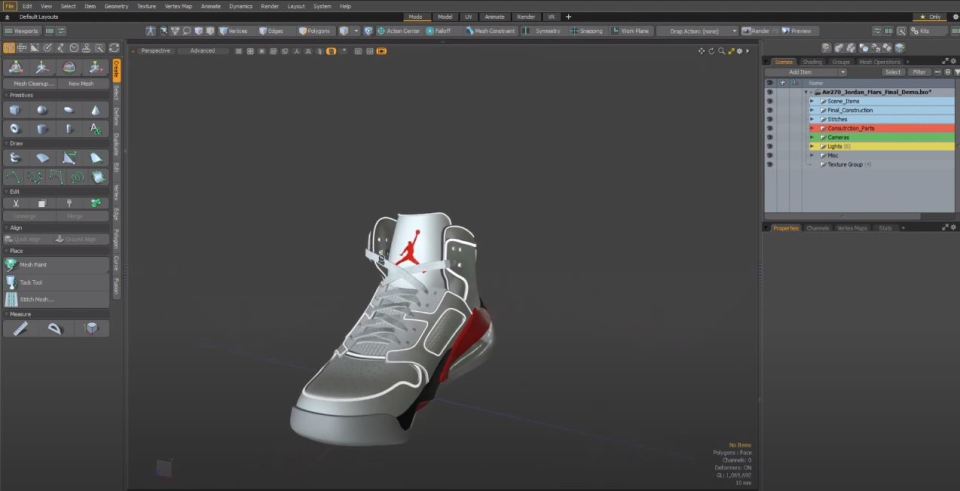Click the Perspective view label
The height and width of the screenshot is (491, 960).
click(x=155, y=51)
